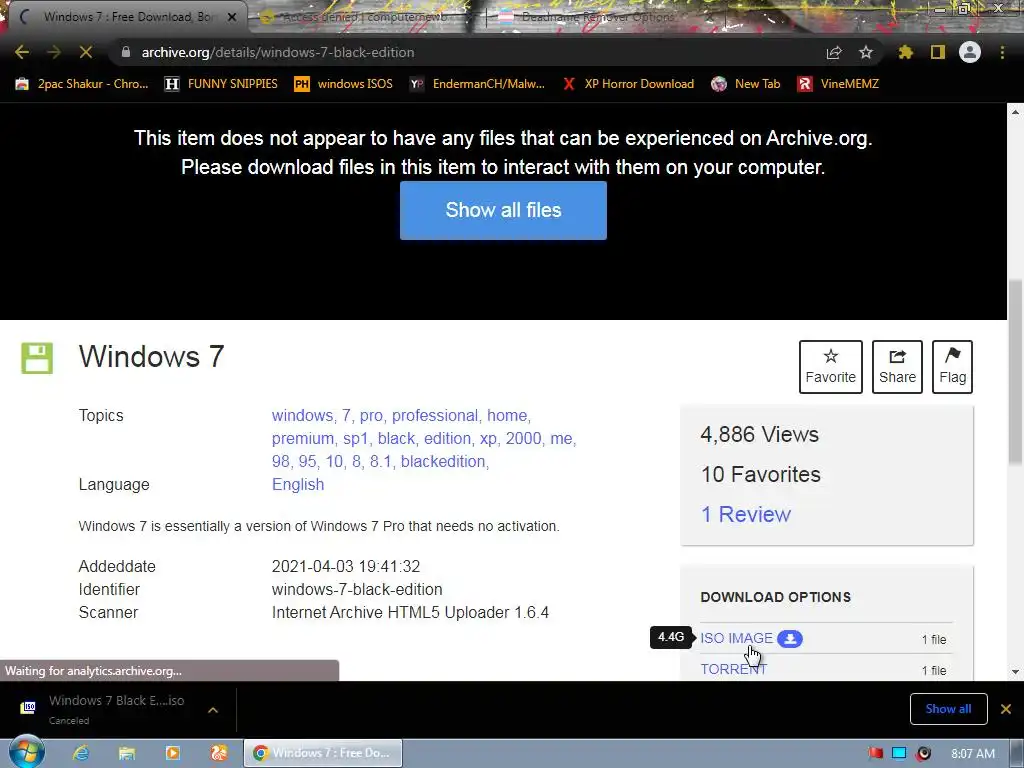Open the New Tab bookmark
Viewport: 1024px width, 768px height.
click(x=746, y=84)
